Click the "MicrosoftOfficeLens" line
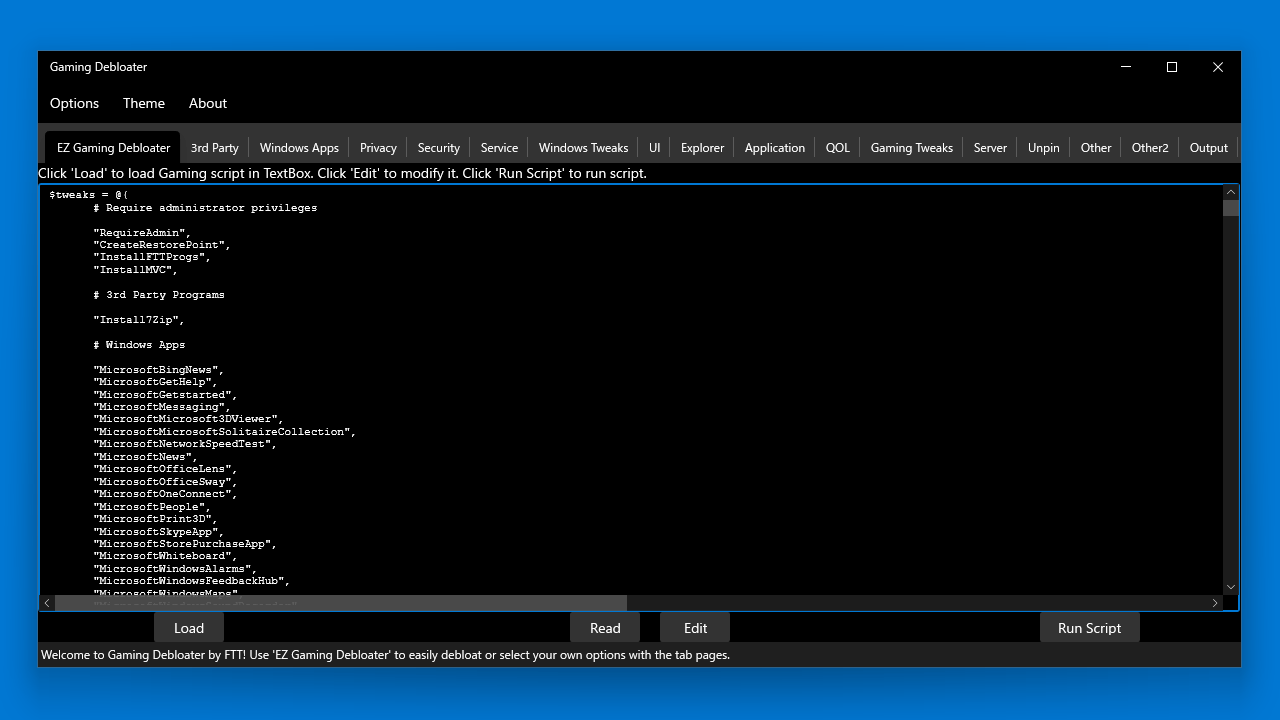1280x720 pixels. (x=165, y=469)
